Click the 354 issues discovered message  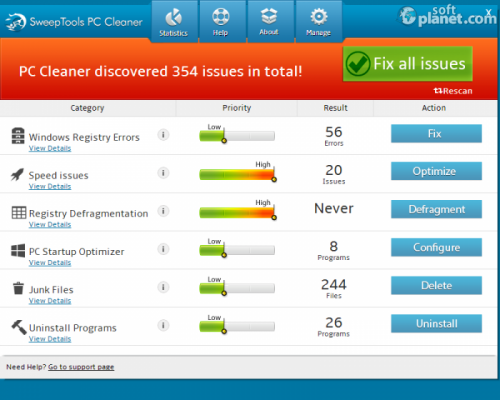(160, 71)
